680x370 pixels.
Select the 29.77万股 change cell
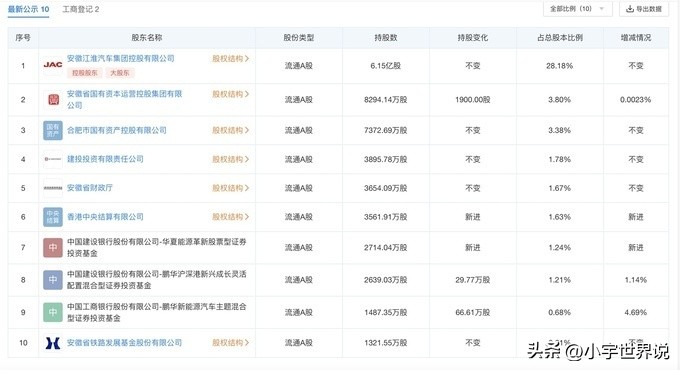473,280
